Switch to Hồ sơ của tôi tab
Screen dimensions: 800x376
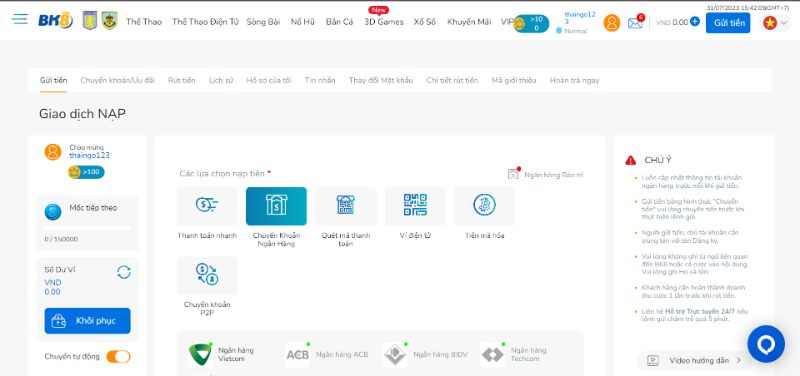[x=269, y=80]
